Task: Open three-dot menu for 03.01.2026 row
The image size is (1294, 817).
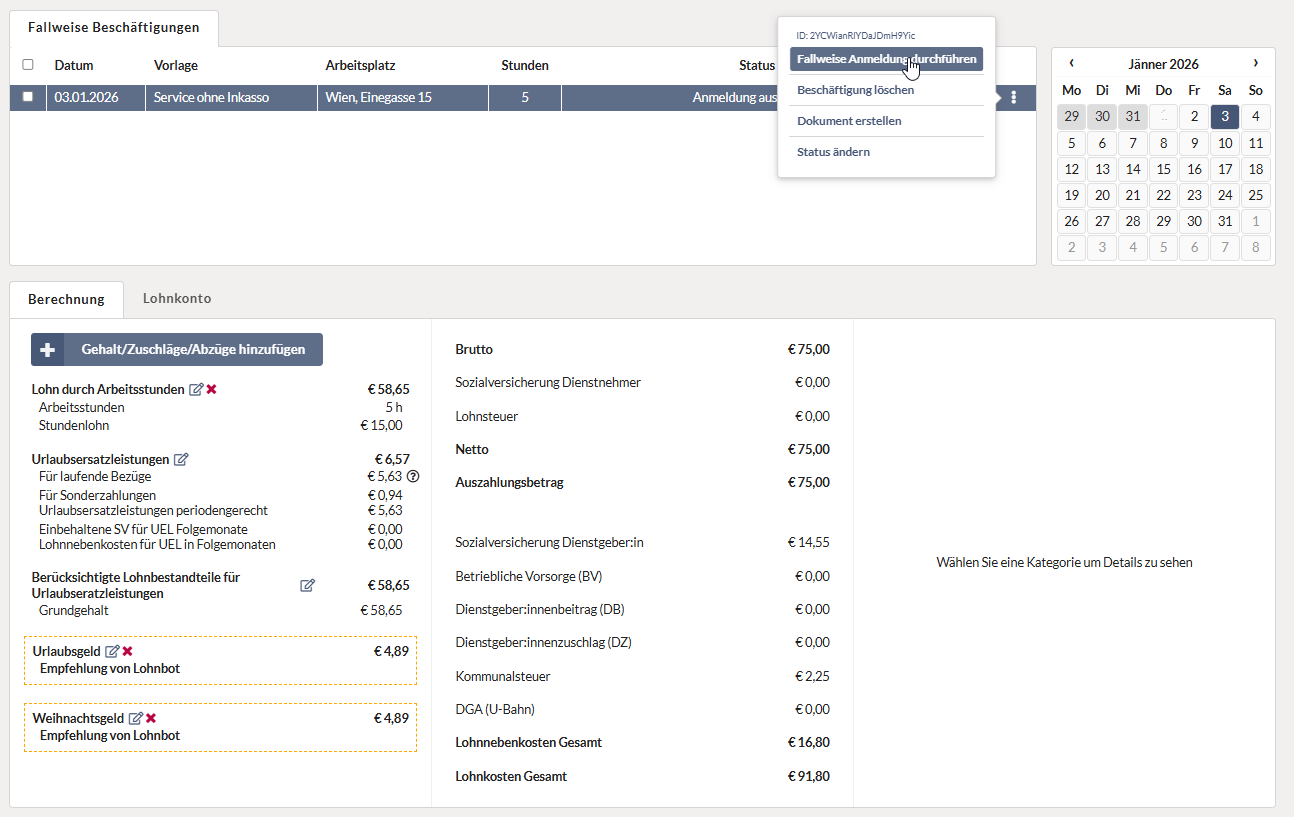Action: pyautogui.click(x=1014, y=98)
